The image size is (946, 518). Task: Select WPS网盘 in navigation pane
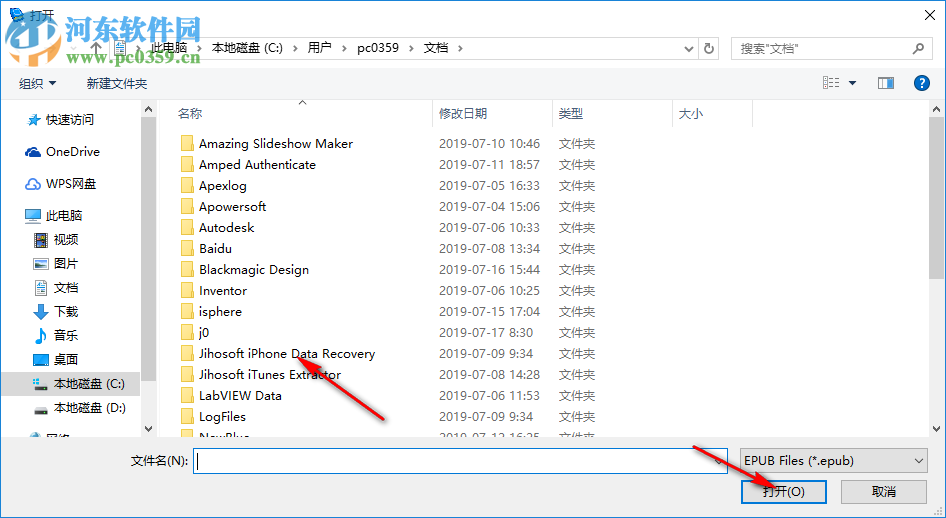click(x=71, y=184)
